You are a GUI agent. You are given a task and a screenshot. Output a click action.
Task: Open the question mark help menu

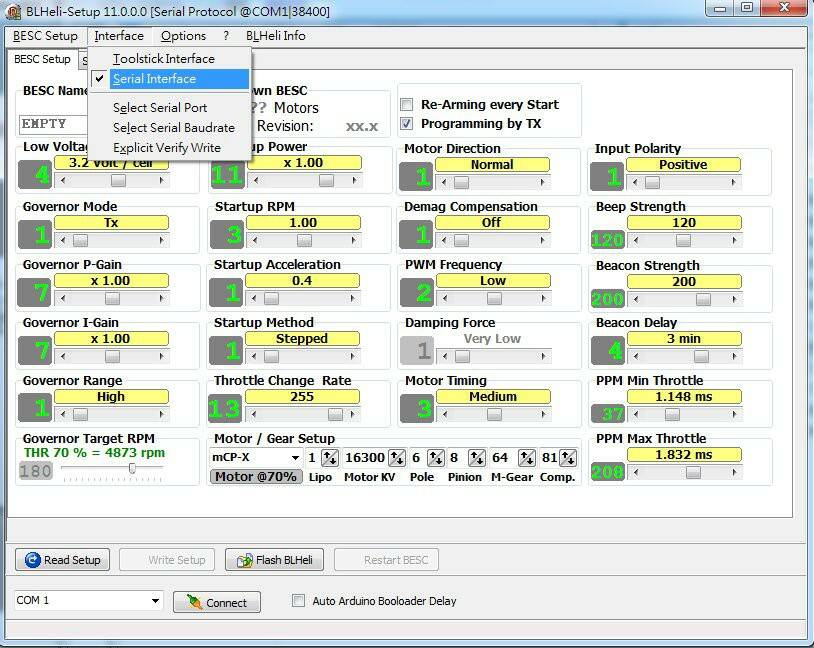226,36
